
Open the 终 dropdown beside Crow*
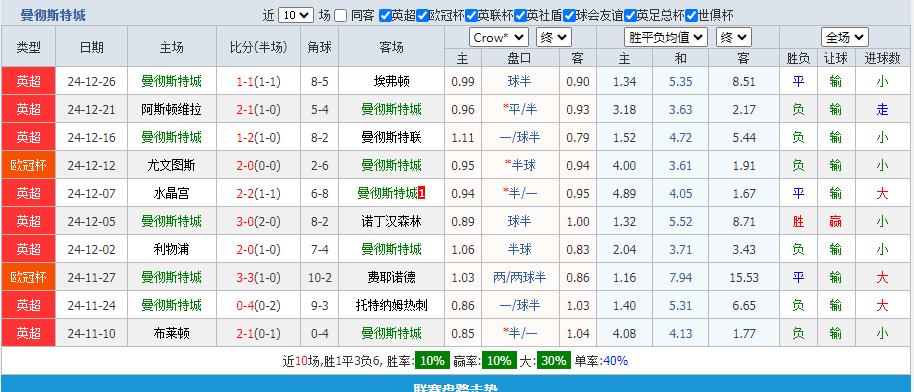point(554,38)
